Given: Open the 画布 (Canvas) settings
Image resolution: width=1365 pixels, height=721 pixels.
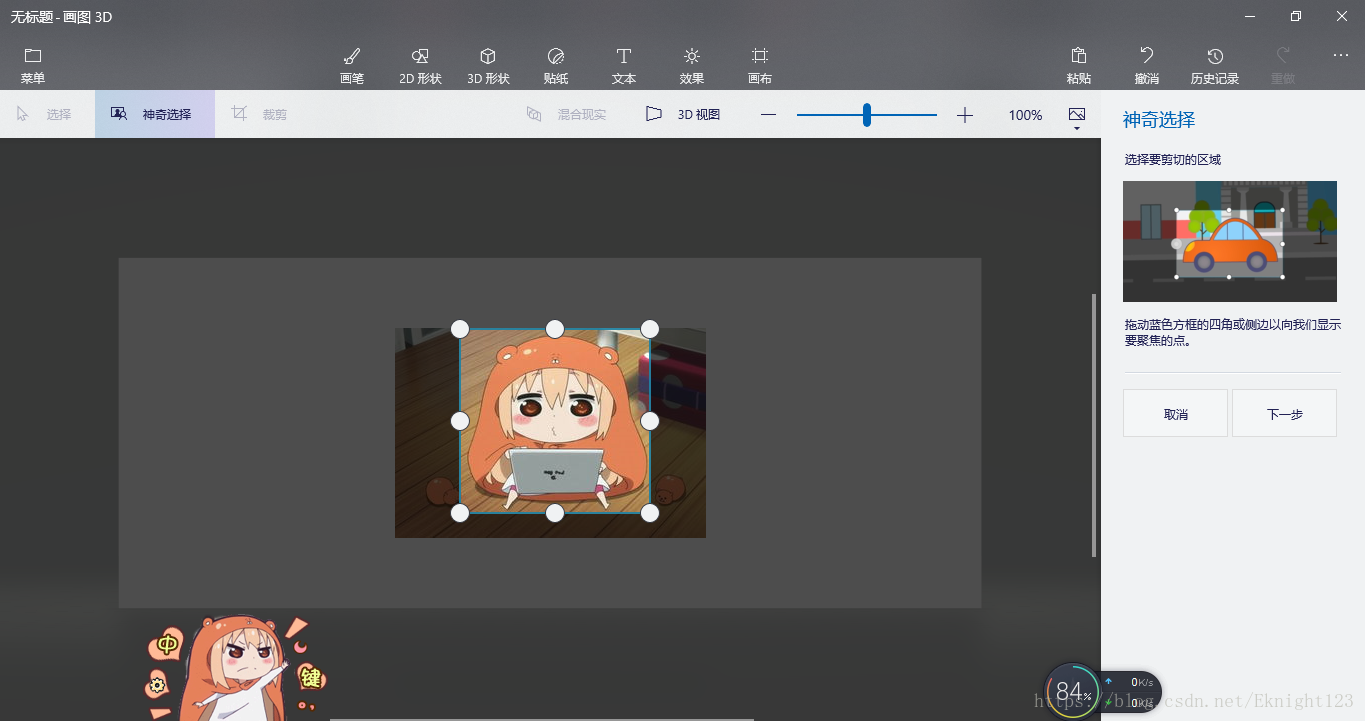Looking at the screenshot, I should (760, 65).
